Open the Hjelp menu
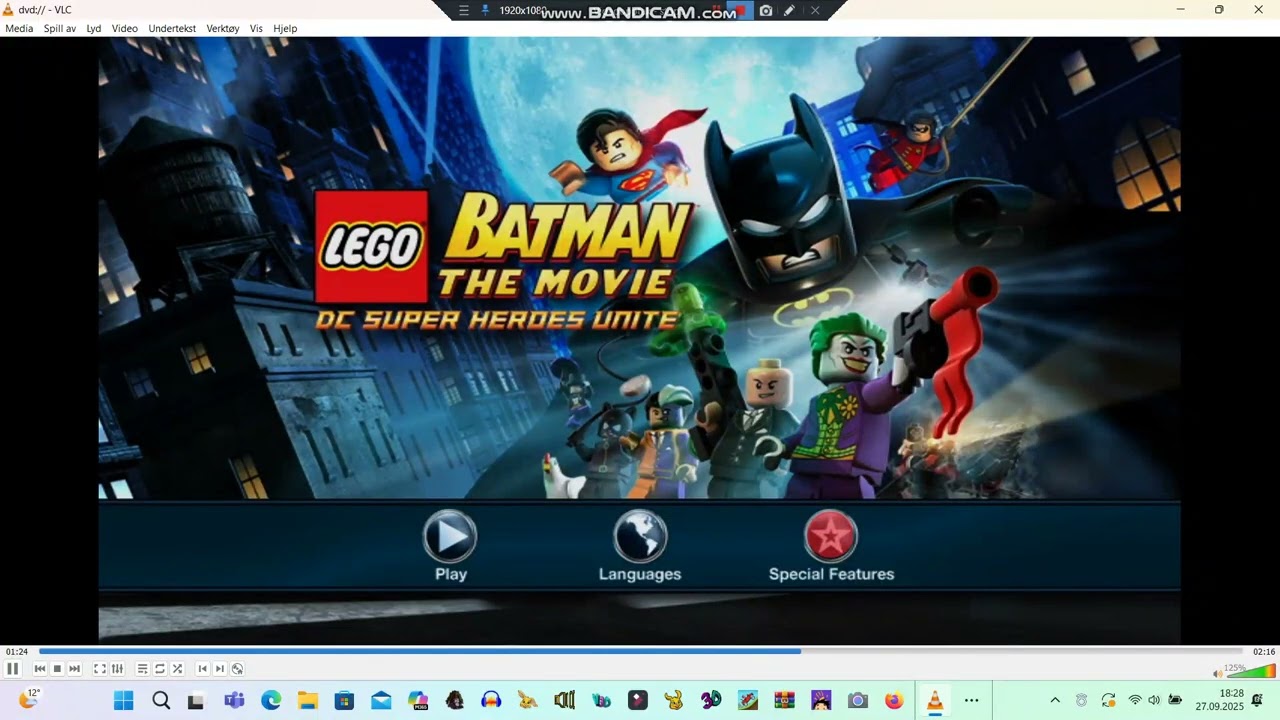The height and width of the screenshot is (720, 1280). click(285, 28)
